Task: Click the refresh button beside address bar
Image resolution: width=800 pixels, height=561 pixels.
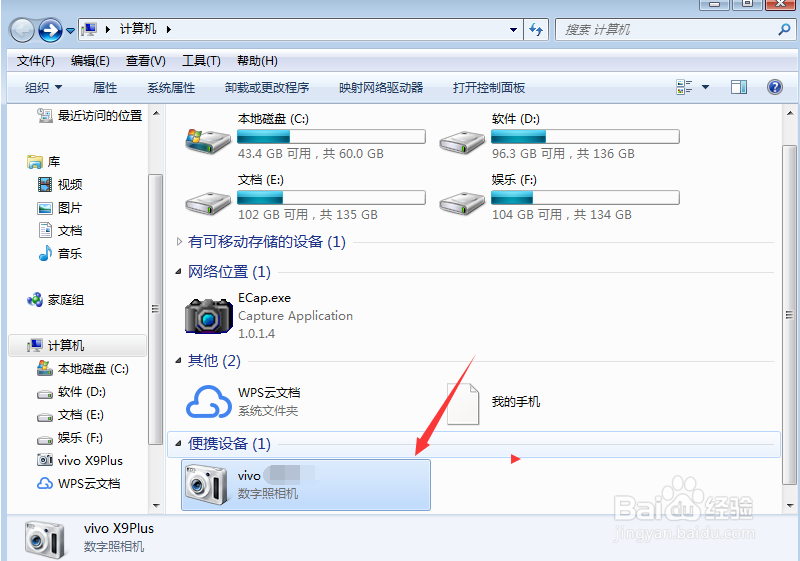Action: [x=536, y=30]
